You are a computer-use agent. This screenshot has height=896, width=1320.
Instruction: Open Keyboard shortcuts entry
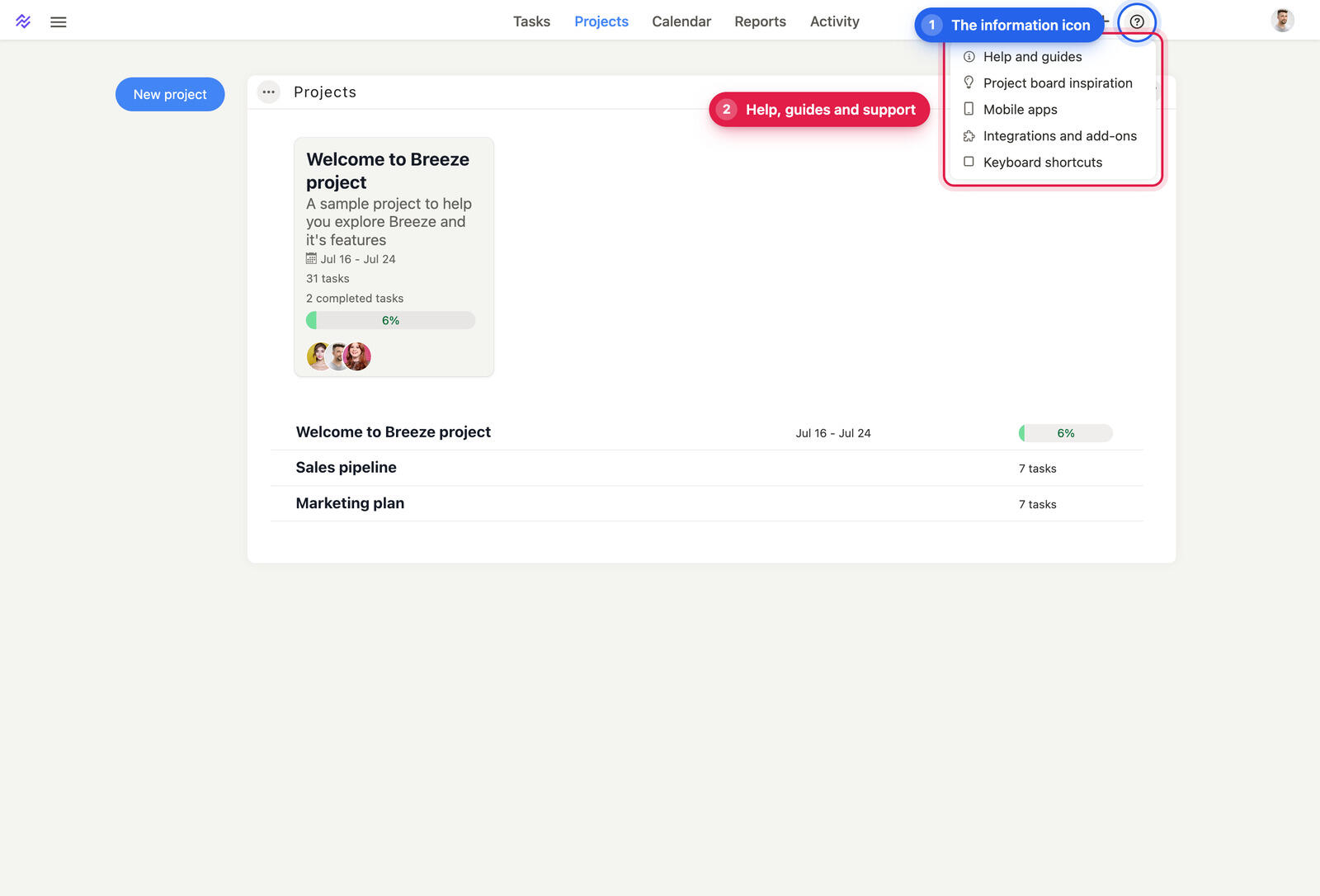click(x=1053, y=163)
